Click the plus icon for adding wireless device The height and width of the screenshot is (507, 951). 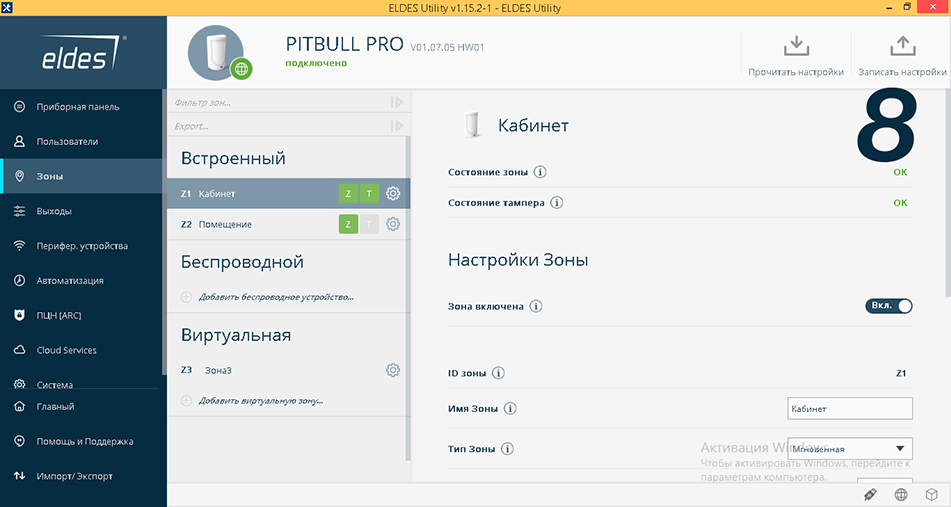pyautogui.click(x=187, y=297)
